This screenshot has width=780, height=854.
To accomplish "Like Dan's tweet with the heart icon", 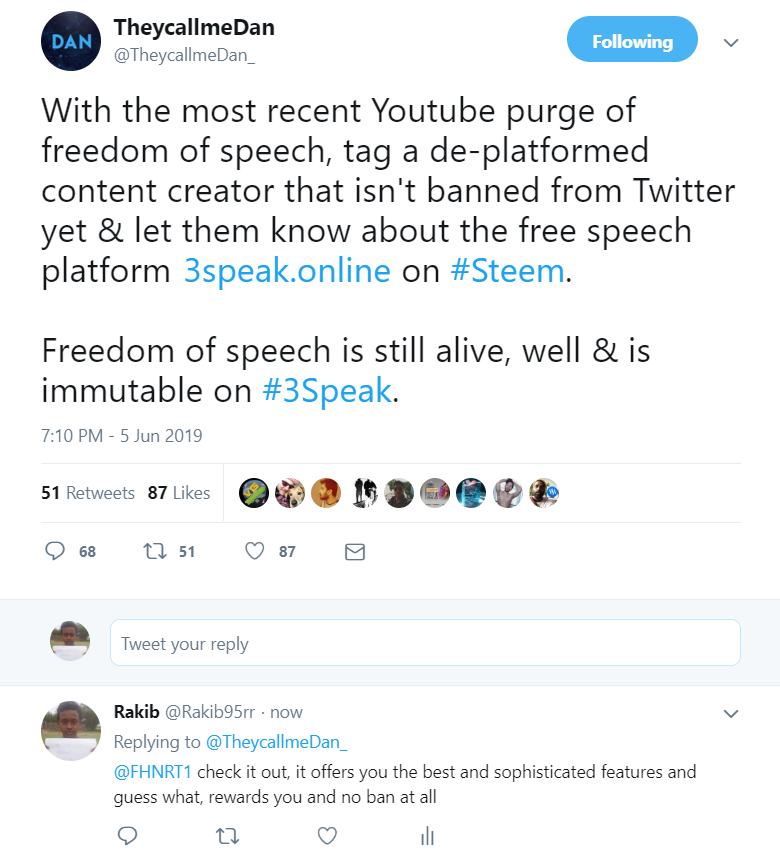I will click(x=255, y=551).
